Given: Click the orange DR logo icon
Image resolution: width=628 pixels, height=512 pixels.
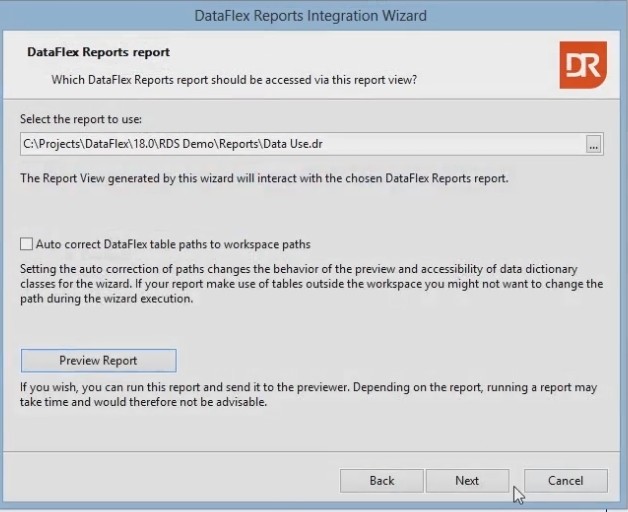Looking at the screenshot, I should pos(581,65).
